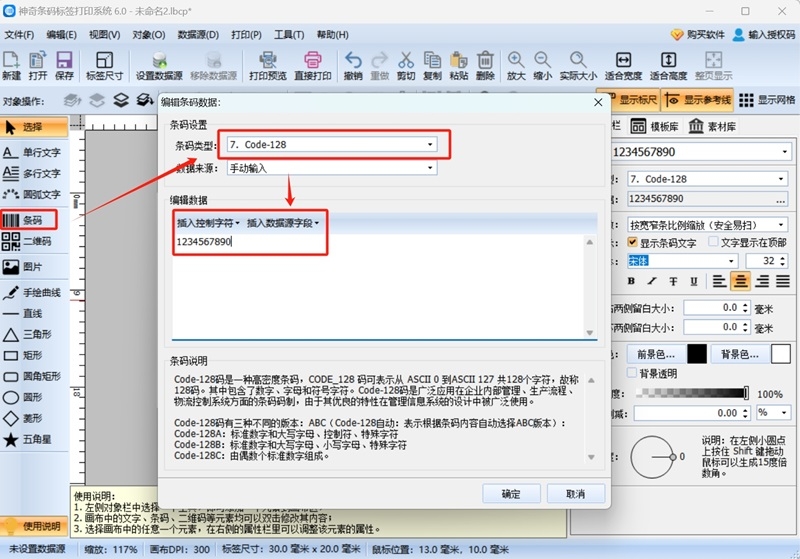Toggle underline U formatting
Viewport: 800px width, 559px height.
click(x=693, y=281)
